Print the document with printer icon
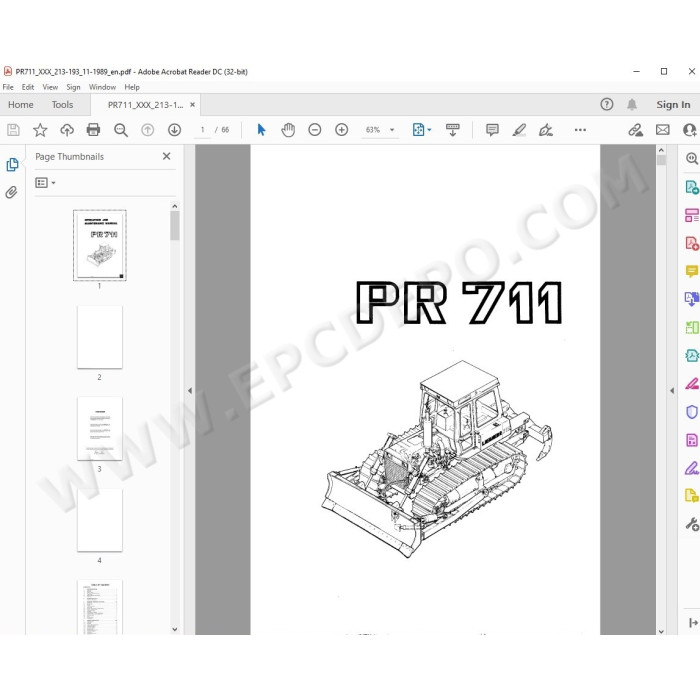700x700 pixels. (x=93, y=130)
